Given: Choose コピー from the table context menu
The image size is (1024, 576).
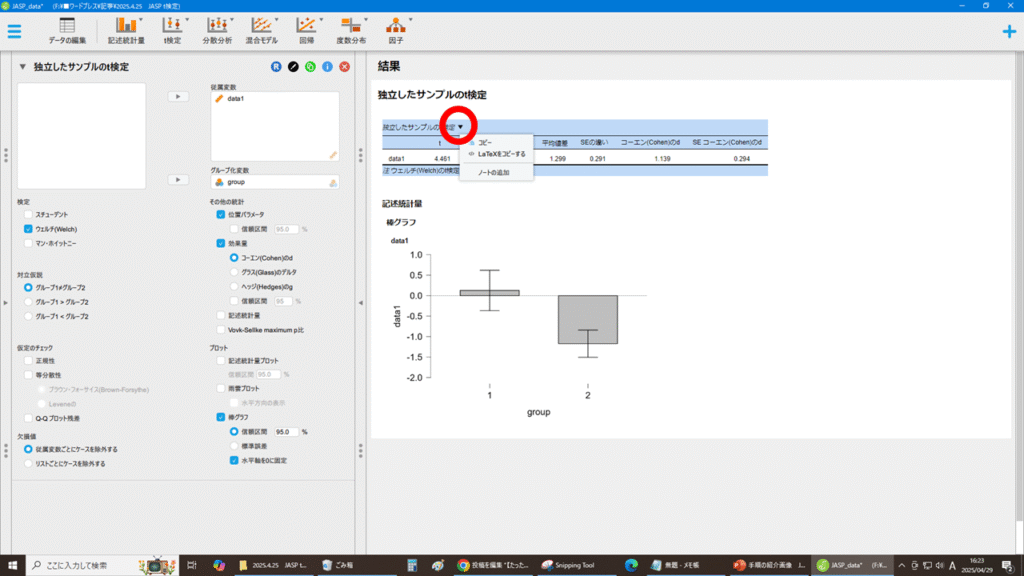Looking at the screenshot, I should (485, 142).
